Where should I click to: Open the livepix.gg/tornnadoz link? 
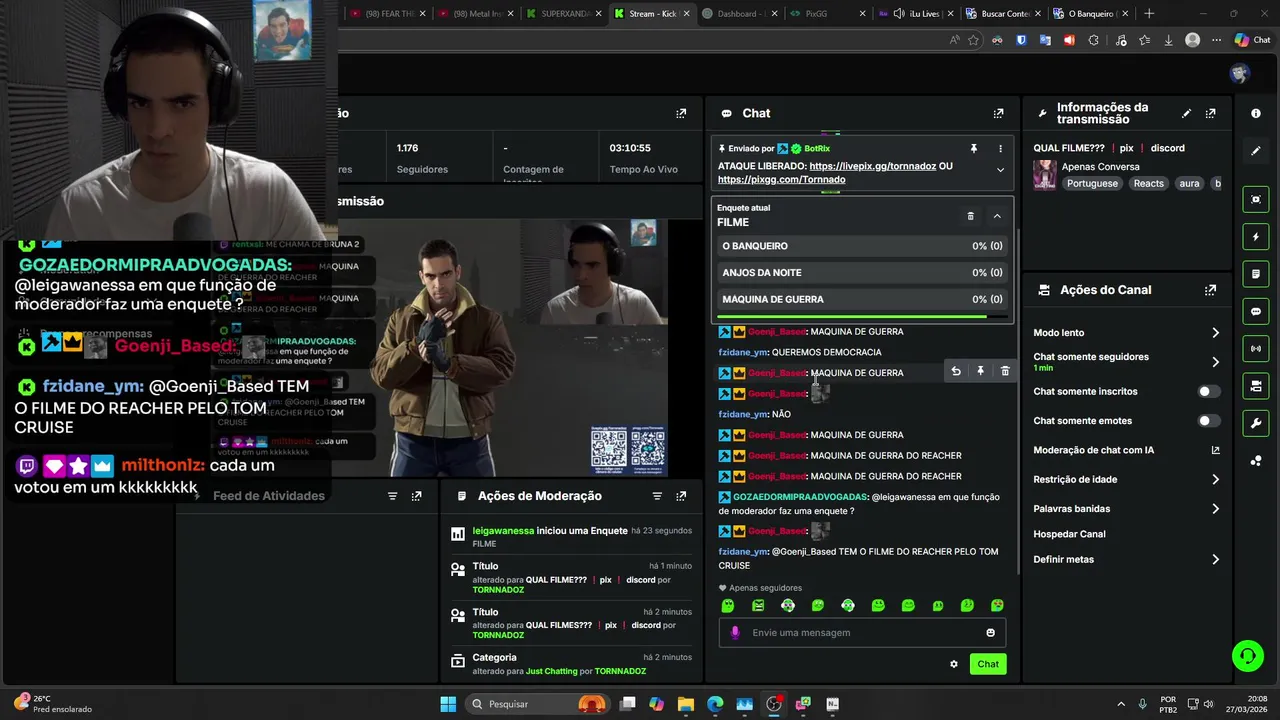click(872, 166)
